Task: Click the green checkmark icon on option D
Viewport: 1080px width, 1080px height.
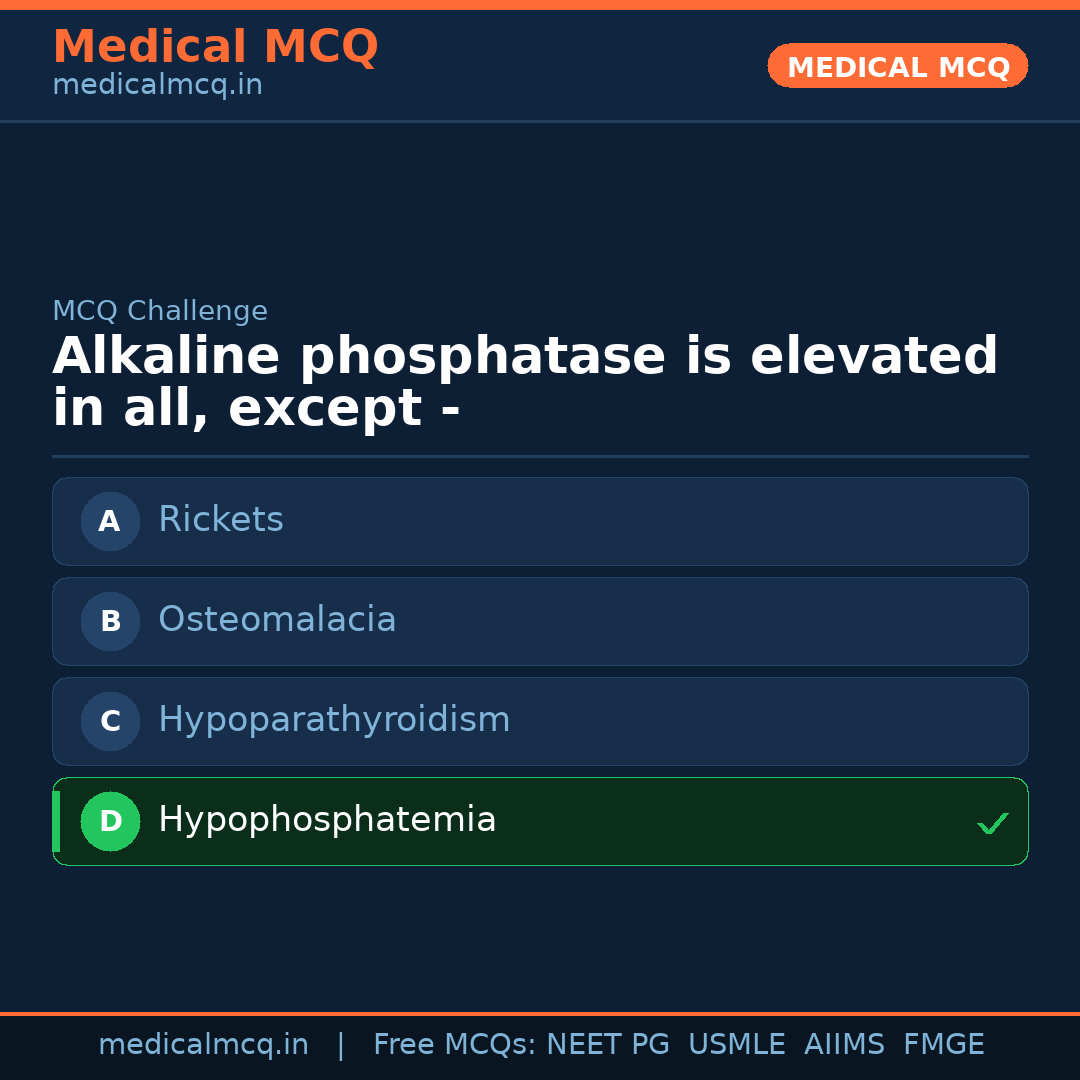Action: tap(992, 823)
